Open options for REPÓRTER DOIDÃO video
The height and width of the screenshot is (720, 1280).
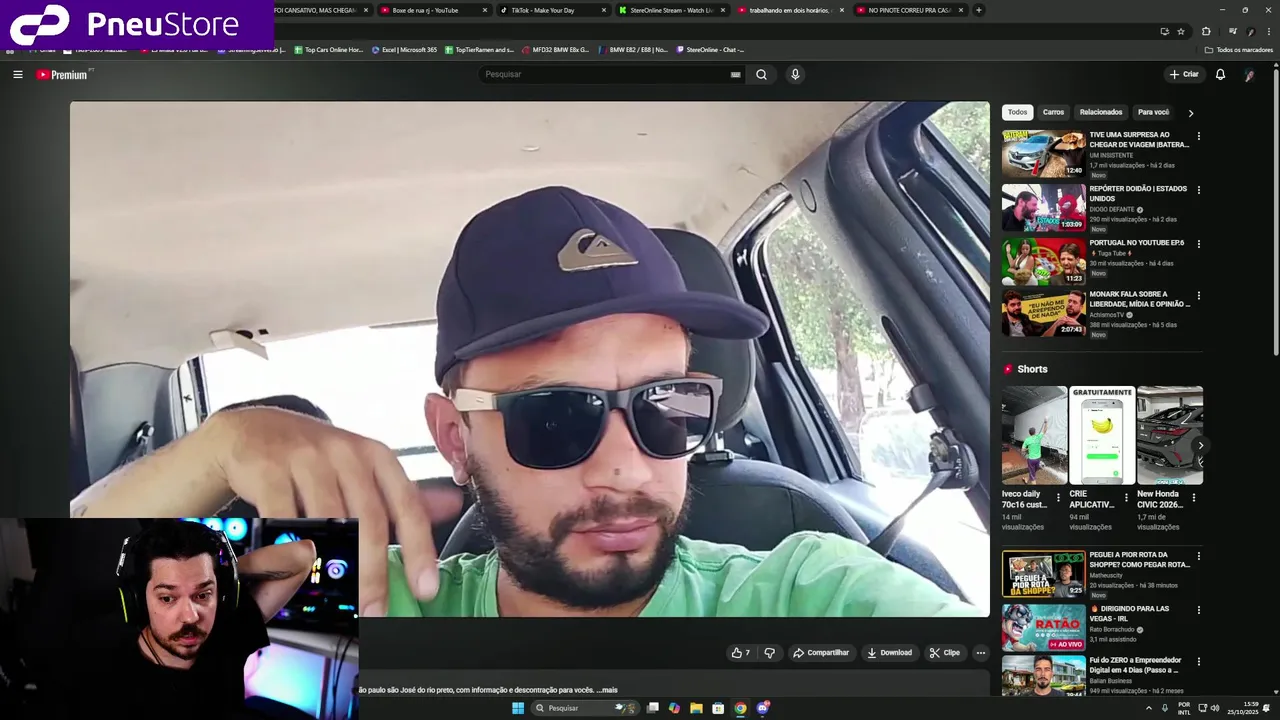tap(1199, 190)
